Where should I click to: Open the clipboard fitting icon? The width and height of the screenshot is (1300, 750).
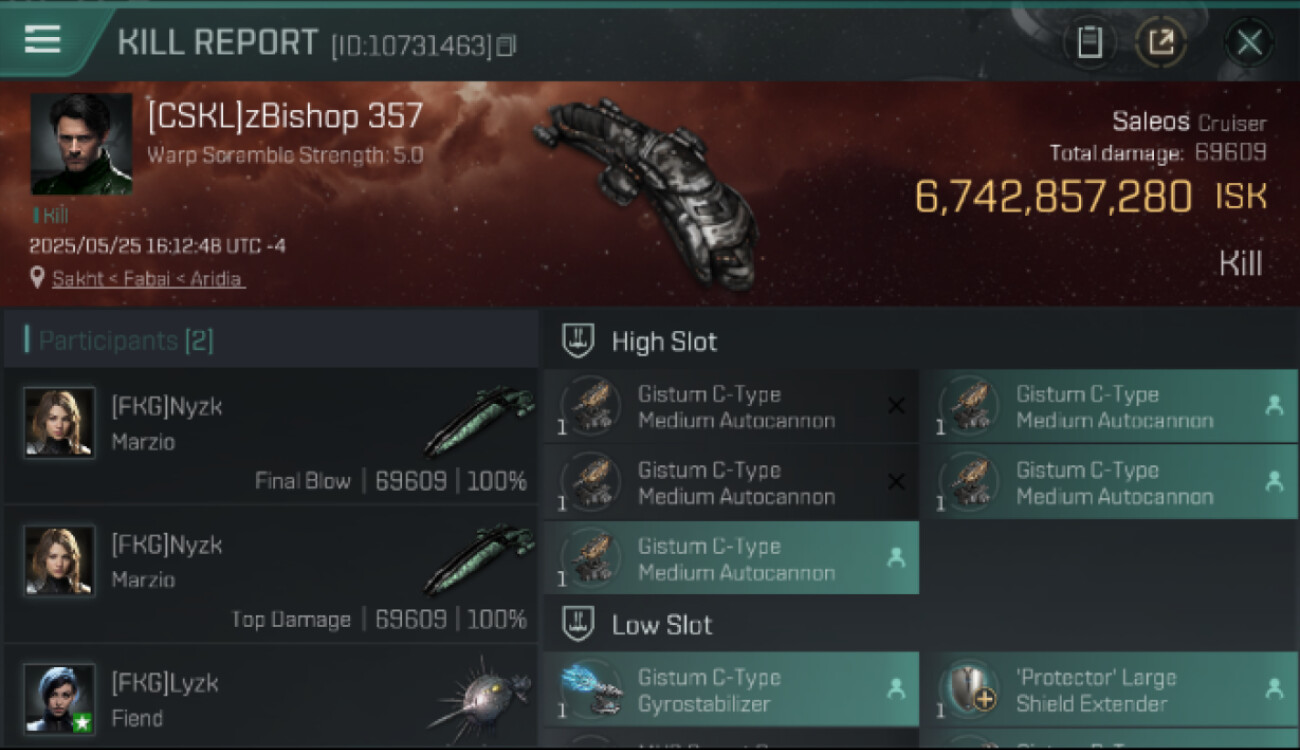1089,42
